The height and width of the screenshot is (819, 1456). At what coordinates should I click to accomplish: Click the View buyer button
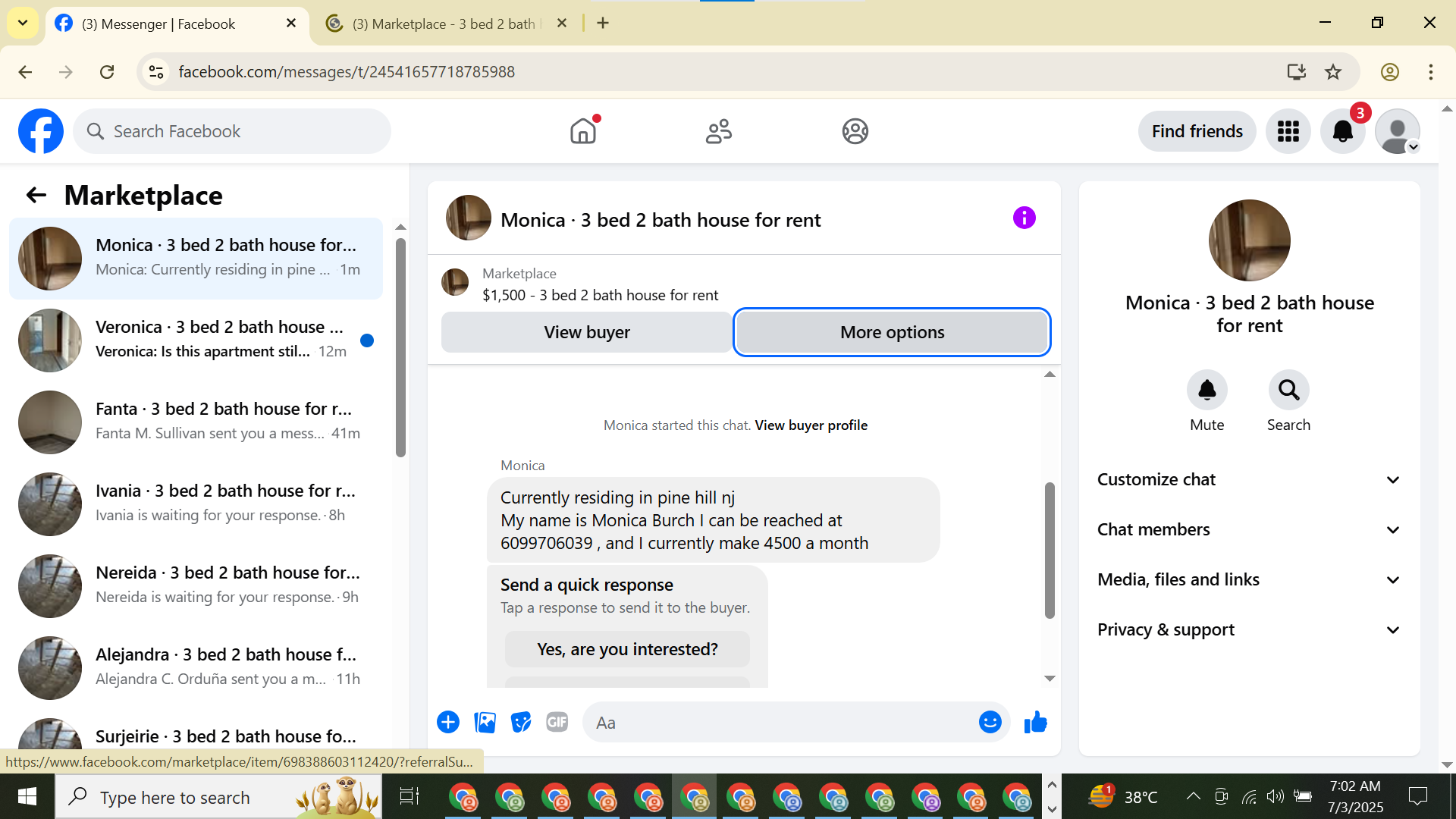[586, 332]
